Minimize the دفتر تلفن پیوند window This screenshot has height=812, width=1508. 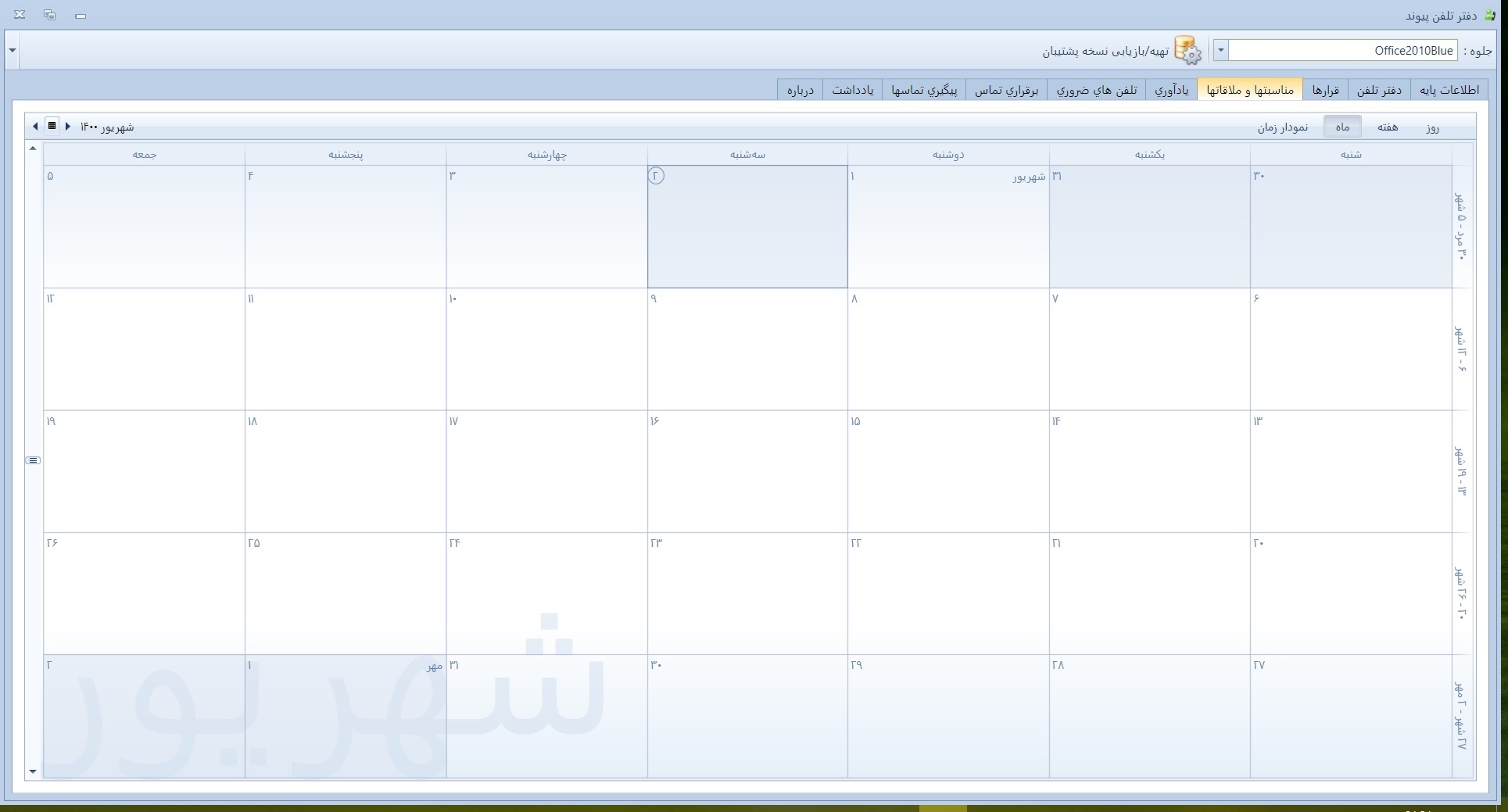(81, 15)
